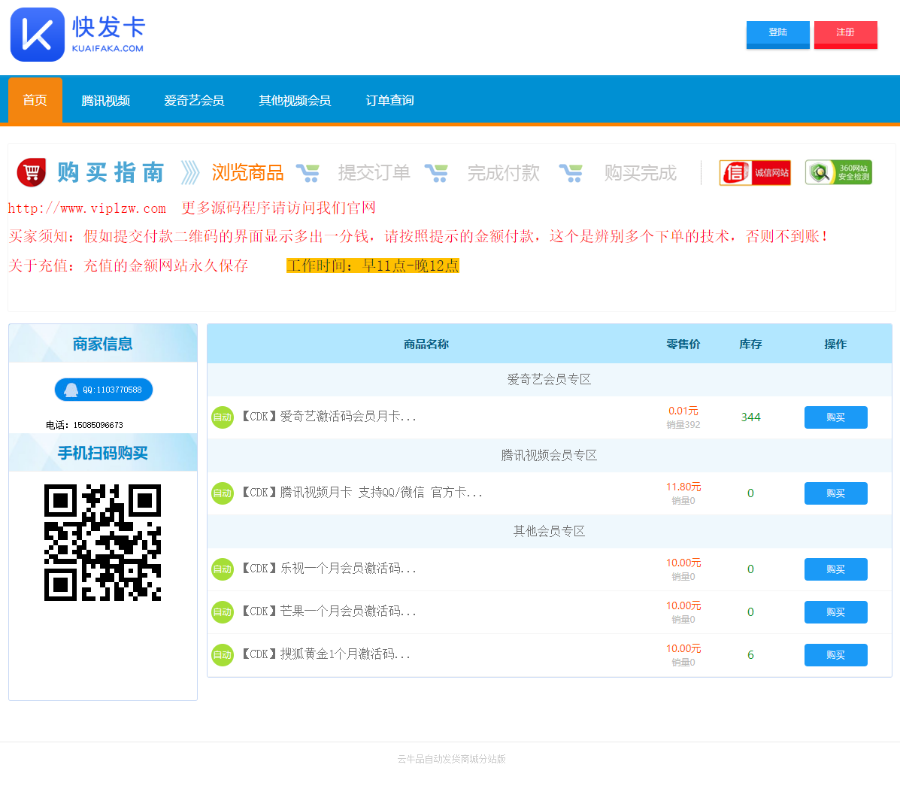This screenshot has width=900, height=801.
Task: Click the 自动 icon beside 腾讯视频月卡
Action: (222, 492)
